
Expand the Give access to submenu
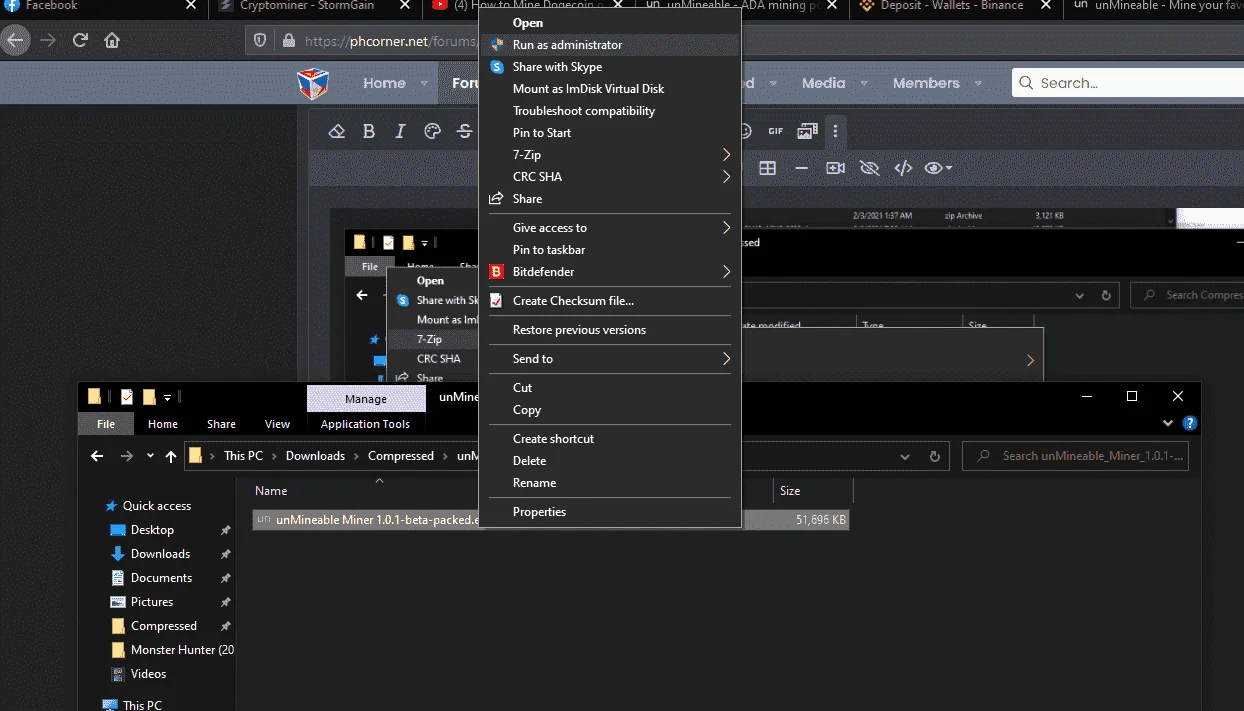pos(727,228)
